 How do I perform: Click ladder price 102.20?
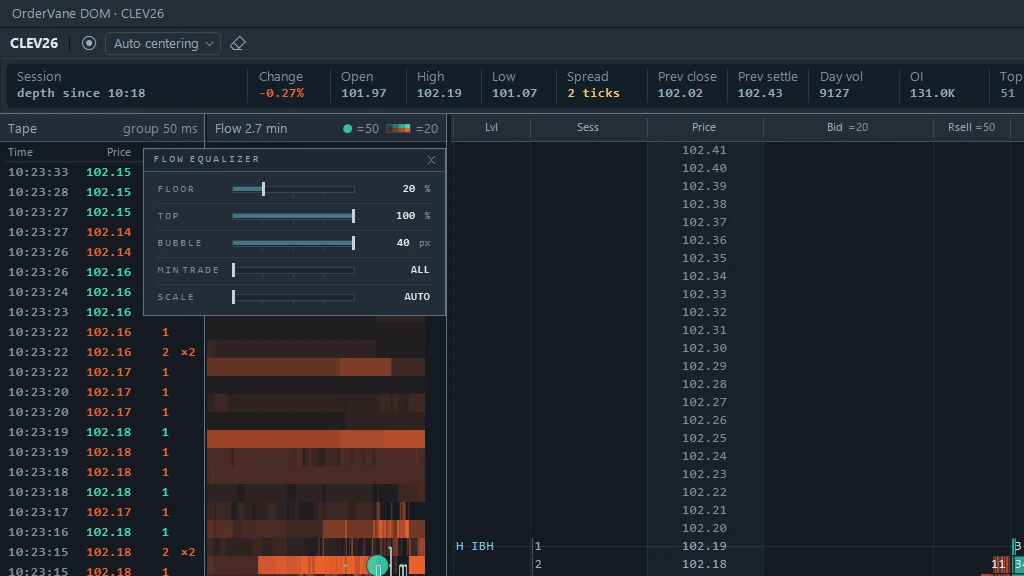tap(704, 528)
